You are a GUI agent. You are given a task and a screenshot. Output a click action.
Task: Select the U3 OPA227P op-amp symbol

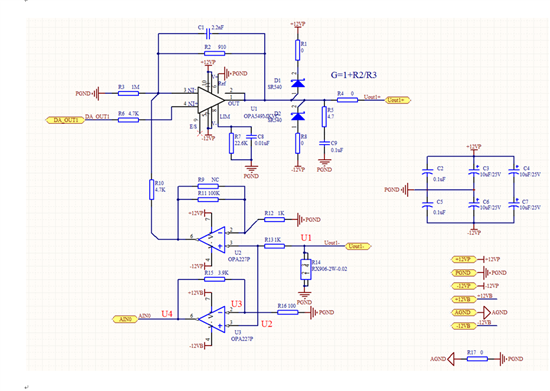tap(212, 319)
